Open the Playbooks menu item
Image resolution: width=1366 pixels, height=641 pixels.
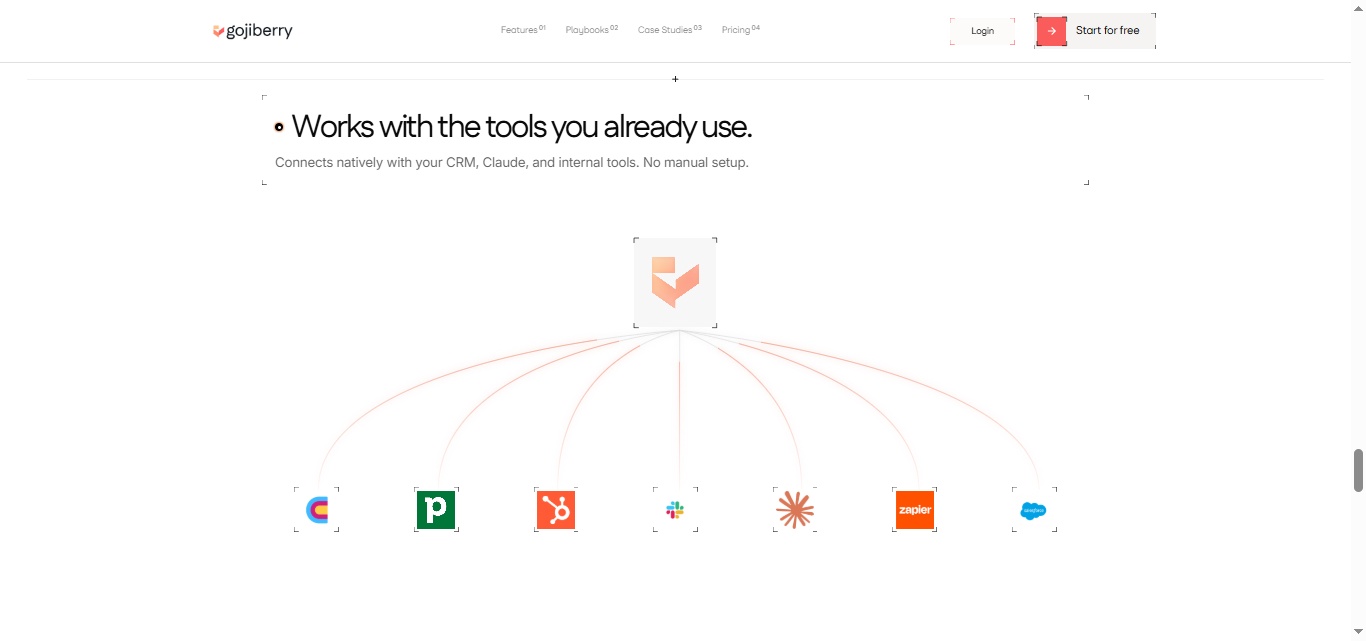(x=591, y=30)
